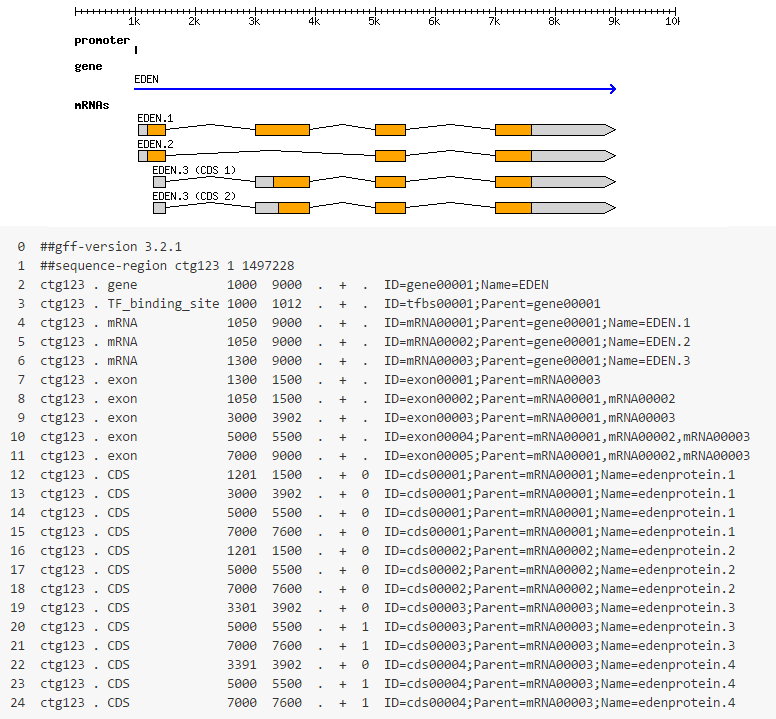The height and width of the screenshot is (719, 776).
Task: Select the EDEN.1 transcript label
Action: click(155, 119)
